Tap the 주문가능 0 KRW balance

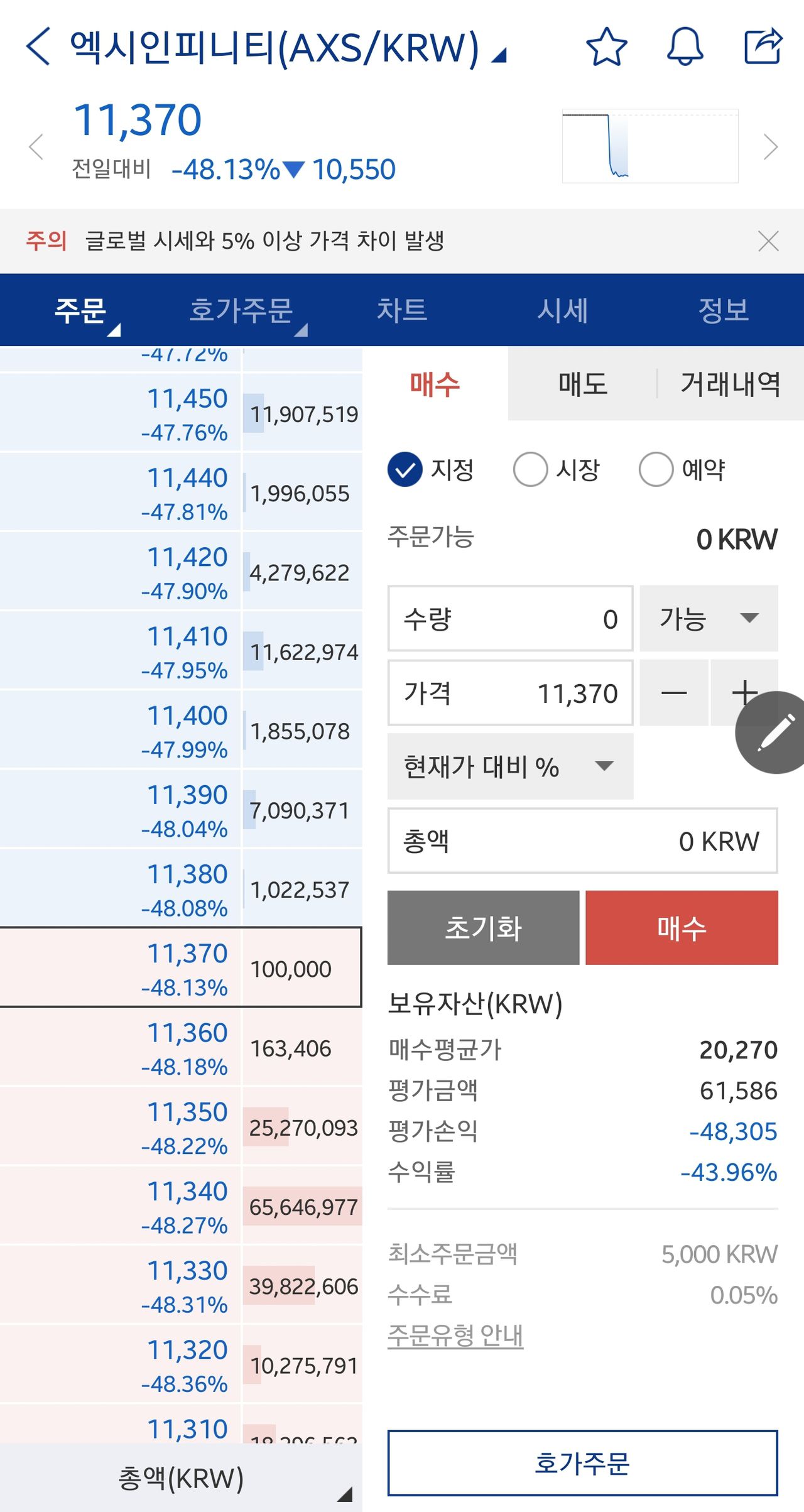click(737, 539)
